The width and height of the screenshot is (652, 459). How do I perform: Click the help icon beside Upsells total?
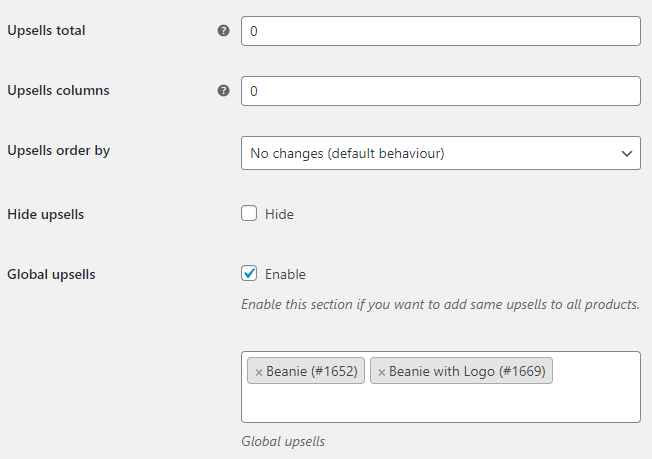[223, 31]
